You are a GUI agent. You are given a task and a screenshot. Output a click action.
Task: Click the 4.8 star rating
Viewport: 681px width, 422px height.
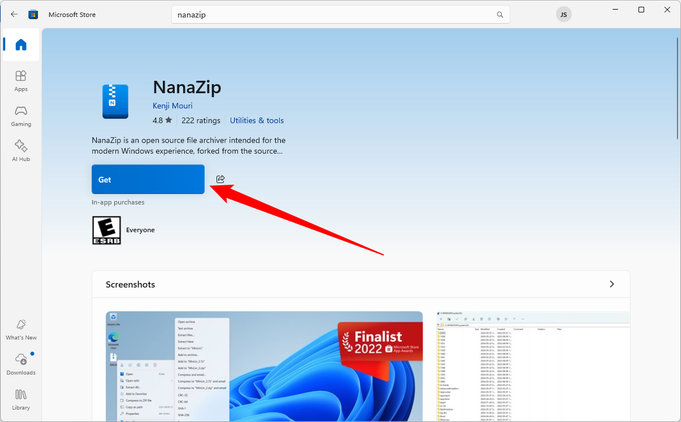162,120
